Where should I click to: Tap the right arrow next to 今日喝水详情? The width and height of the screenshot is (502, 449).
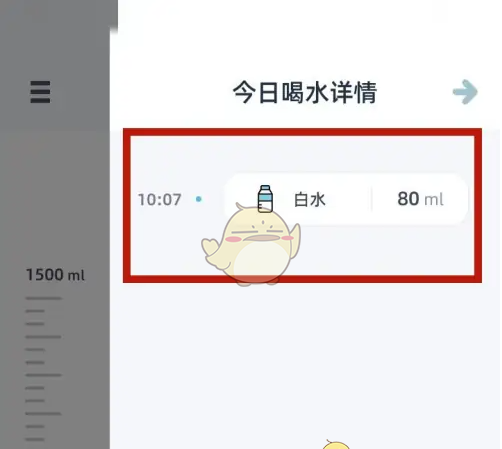click(x=465, y=92)
